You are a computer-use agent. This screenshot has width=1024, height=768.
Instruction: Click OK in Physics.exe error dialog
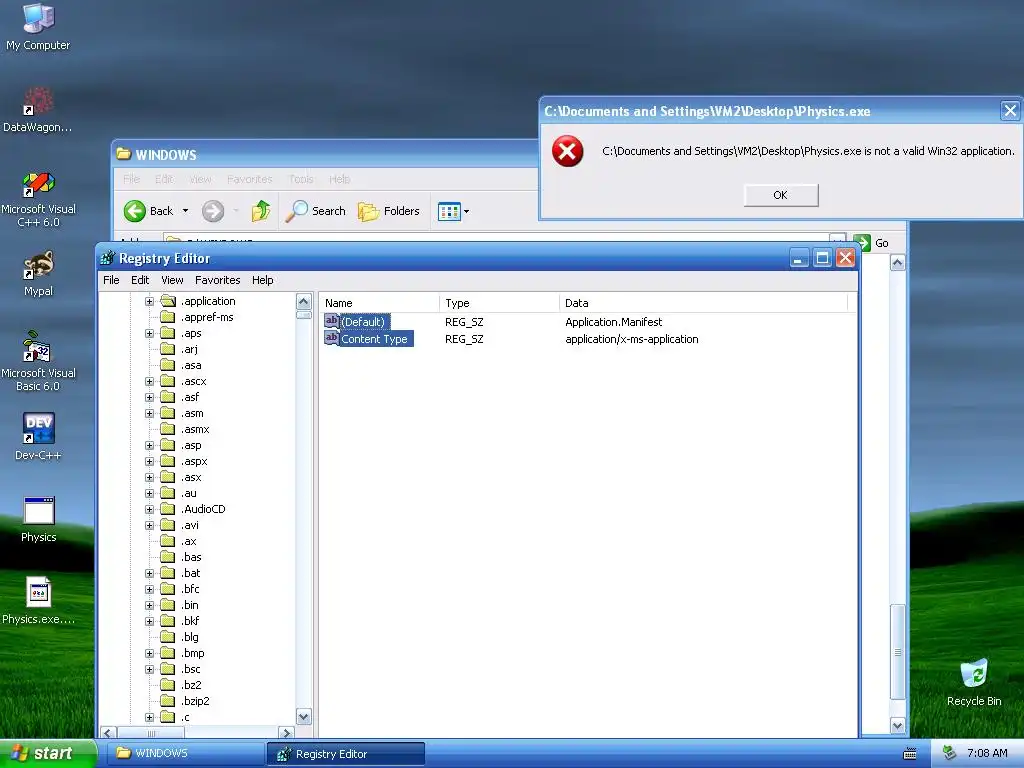pyautogui.click(x=780, y=195)
